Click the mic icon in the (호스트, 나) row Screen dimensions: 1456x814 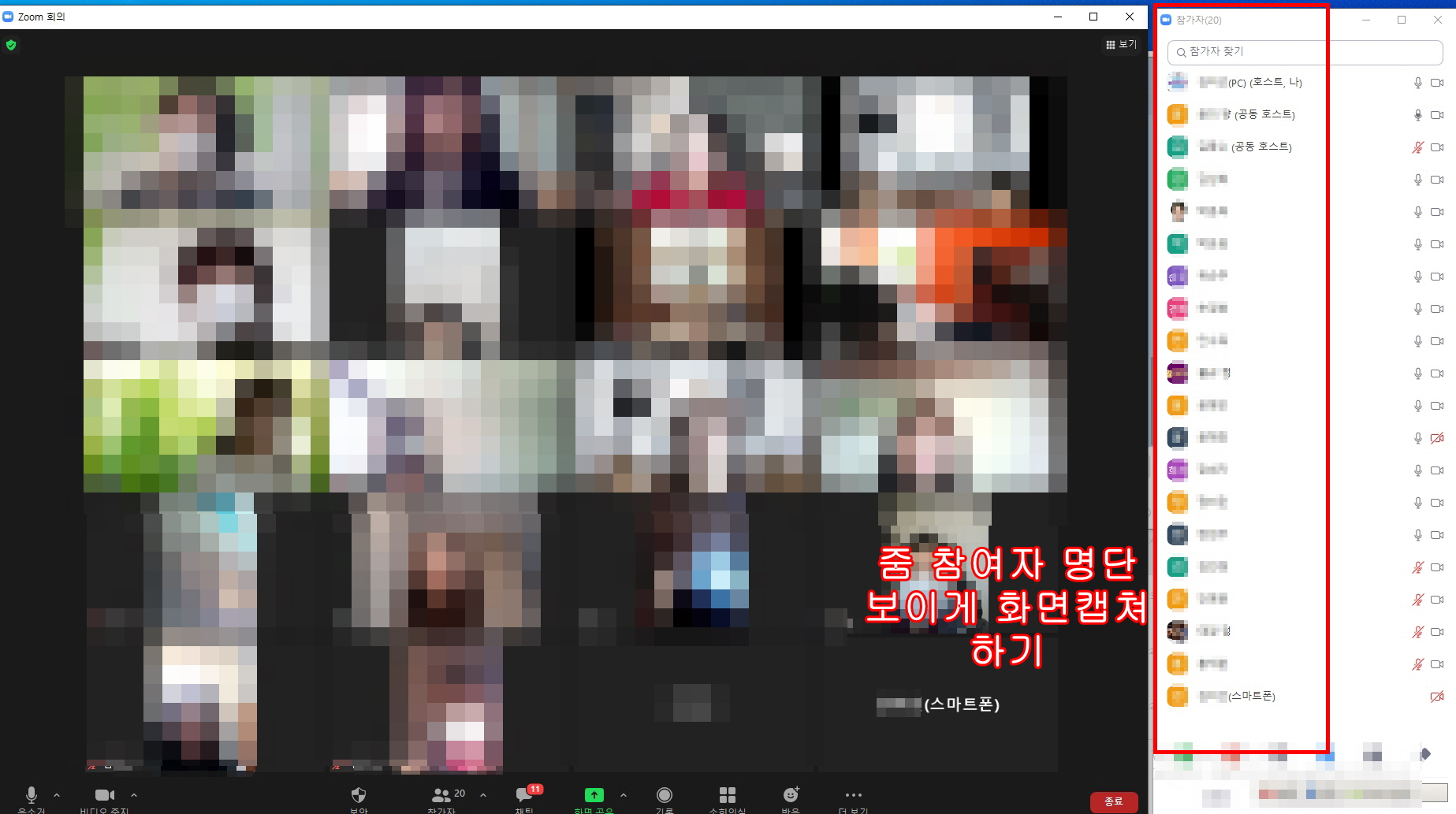click(x=1418, y=83)
